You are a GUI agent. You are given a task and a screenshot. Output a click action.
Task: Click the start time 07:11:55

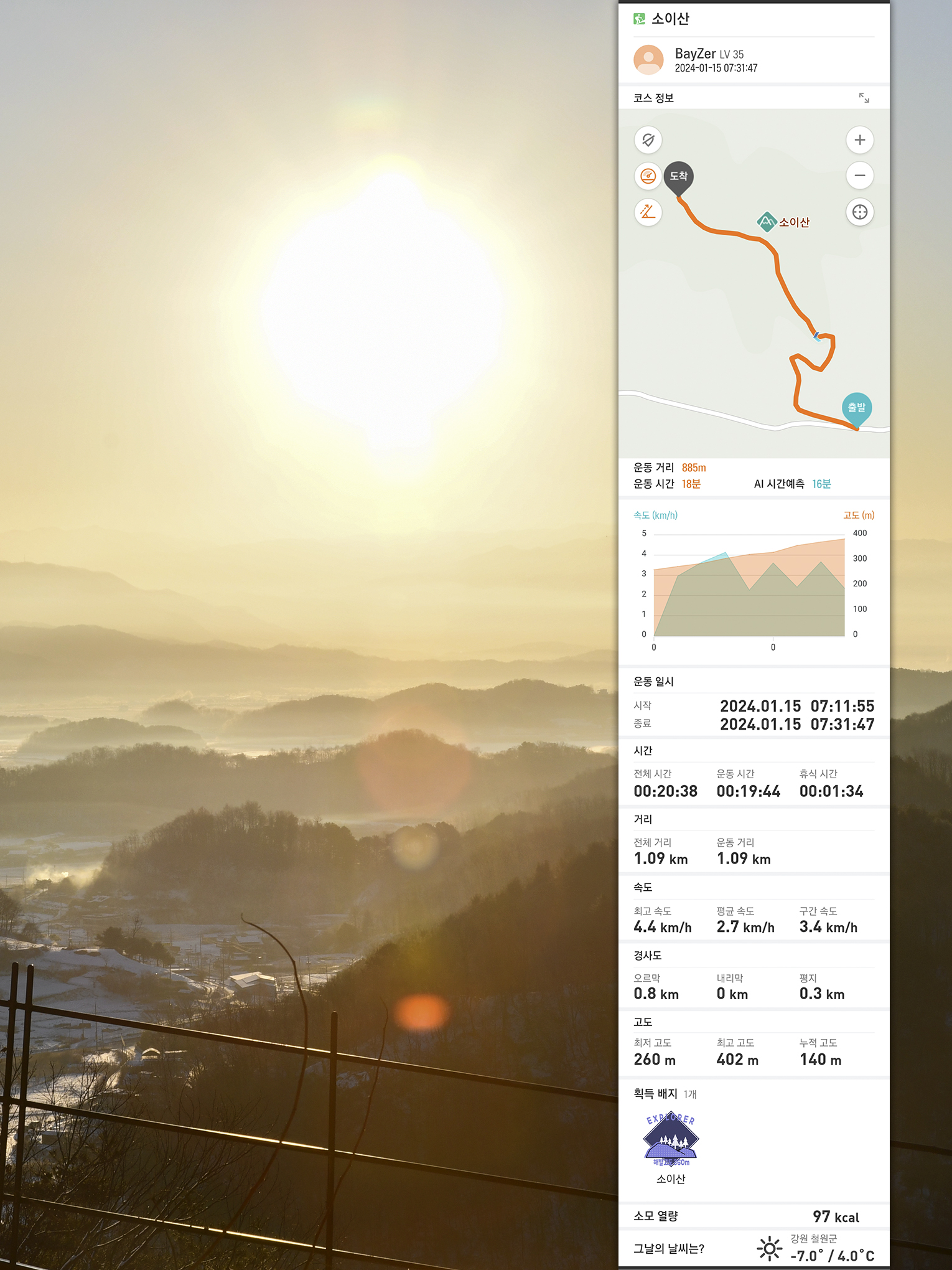click(x=842, y=706)
